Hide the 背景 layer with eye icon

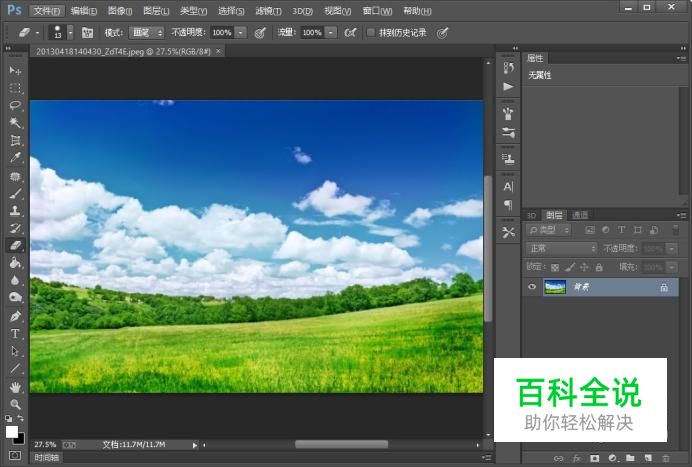click(x=532, y=287)
